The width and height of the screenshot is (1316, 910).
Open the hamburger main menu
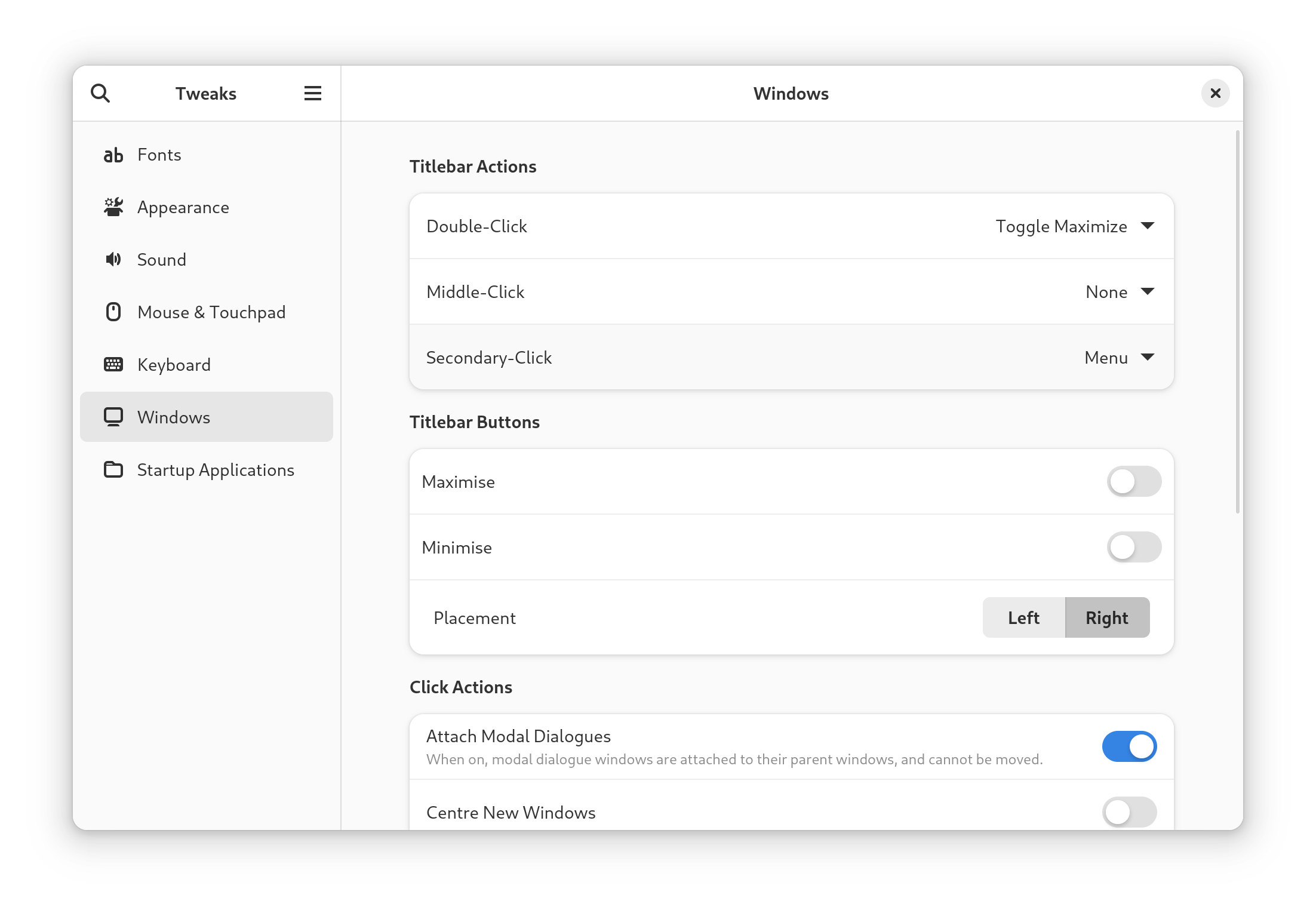click(312, 93)
